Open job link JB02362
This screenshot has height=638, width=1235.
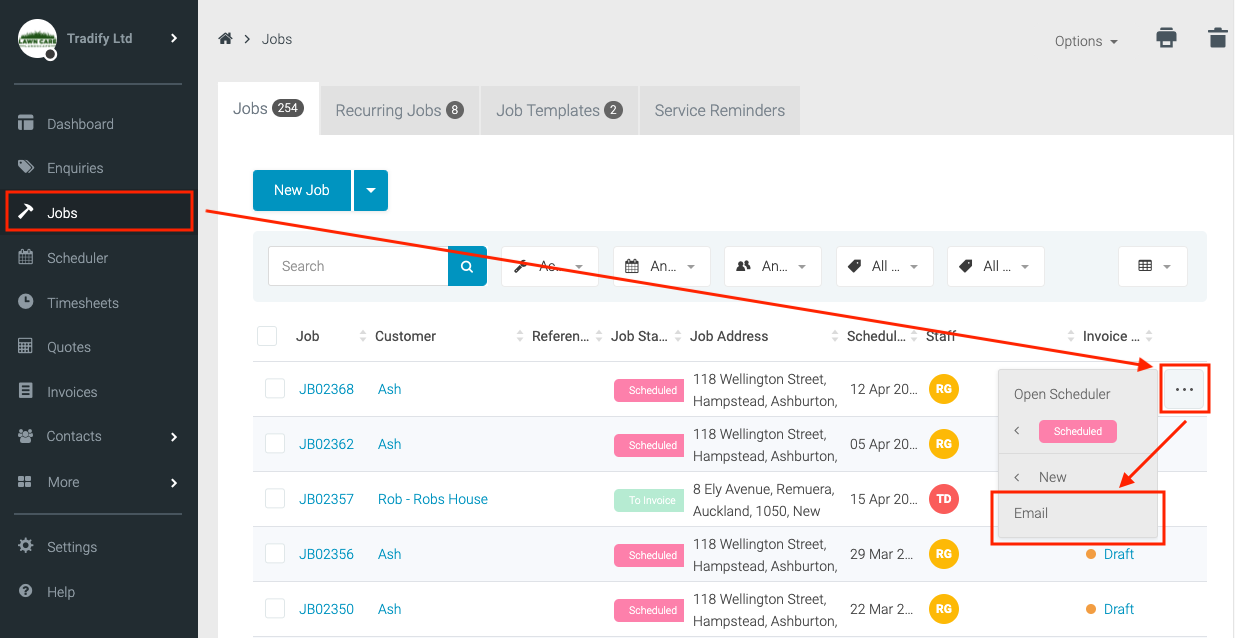click(x=326, y=444)
